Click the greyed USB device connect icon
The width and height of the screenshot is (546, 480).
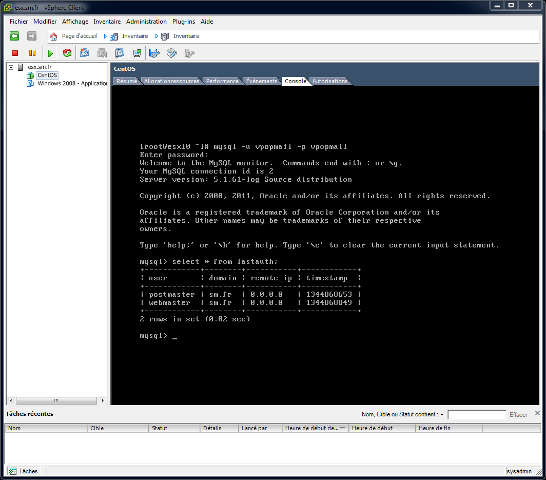189,53
